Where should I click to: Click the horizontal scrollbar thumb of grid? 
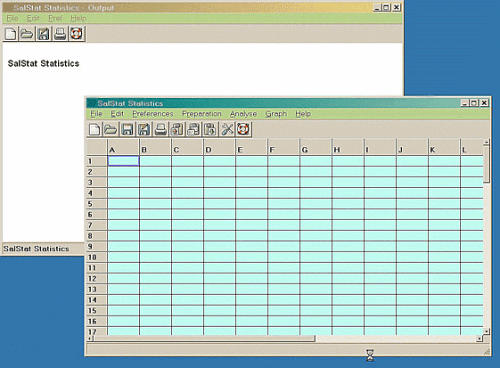coord(204,339)
